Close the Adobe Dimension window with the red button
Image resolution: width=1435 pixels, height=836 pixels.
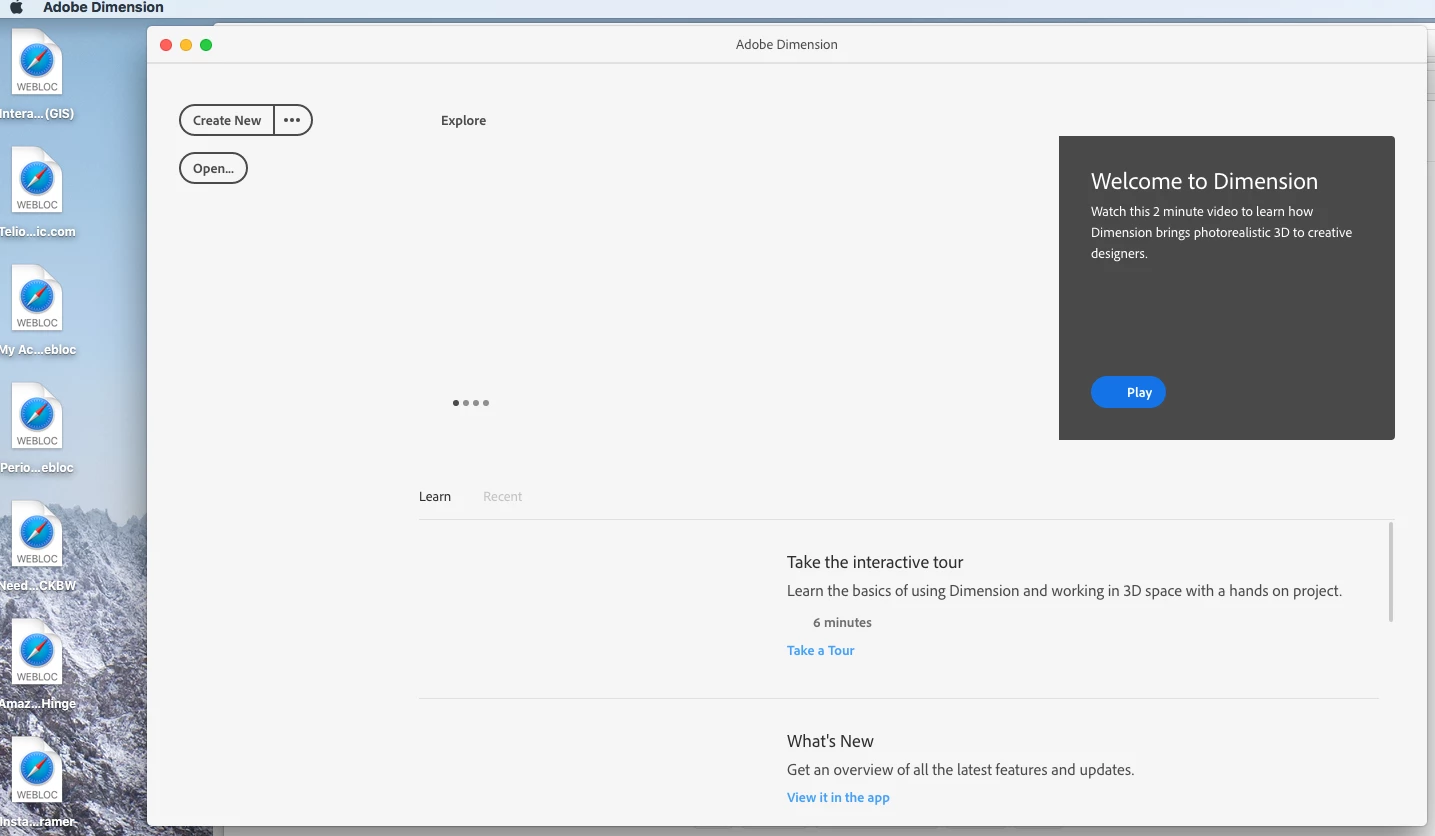click(166, 45)
